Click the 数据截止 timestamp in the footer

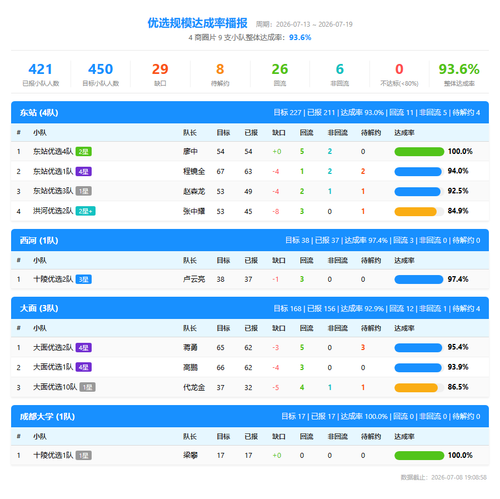tap(444, 477)
